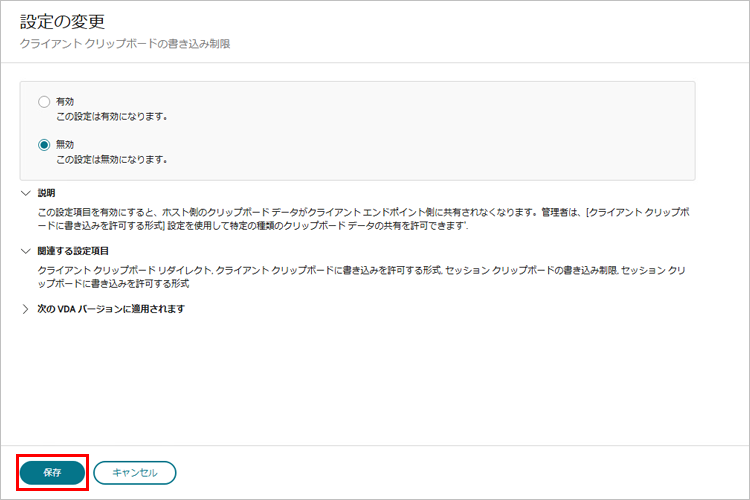Click the 関連する設定項目 section heading
Viewport: 750px width, 500px height.
tap(73, 251)
